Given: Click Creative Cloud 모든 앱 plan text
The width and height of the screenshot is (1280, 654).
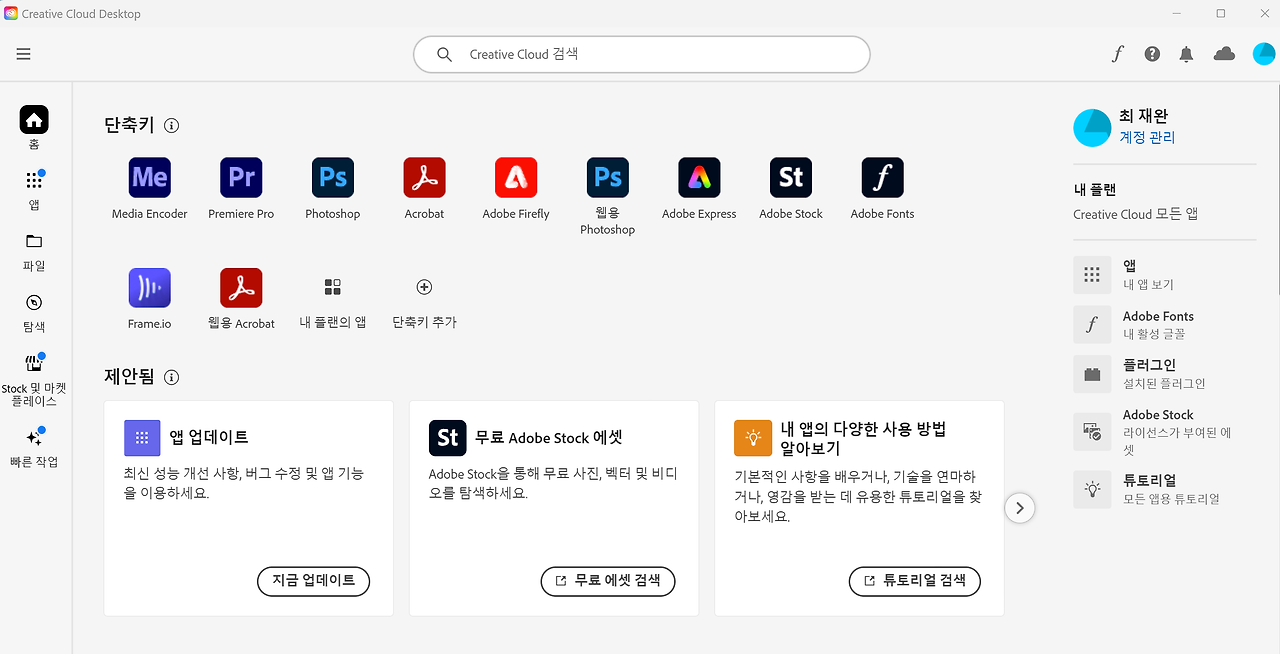Looking at the screenshot, I should (x=1135, y=214).
